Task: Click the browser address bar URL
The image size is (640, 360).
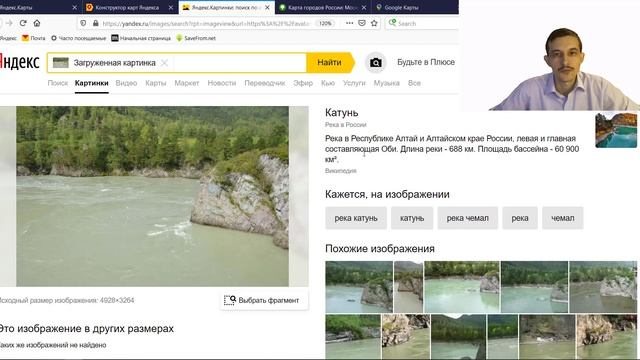Action: (x=206, y=23)
